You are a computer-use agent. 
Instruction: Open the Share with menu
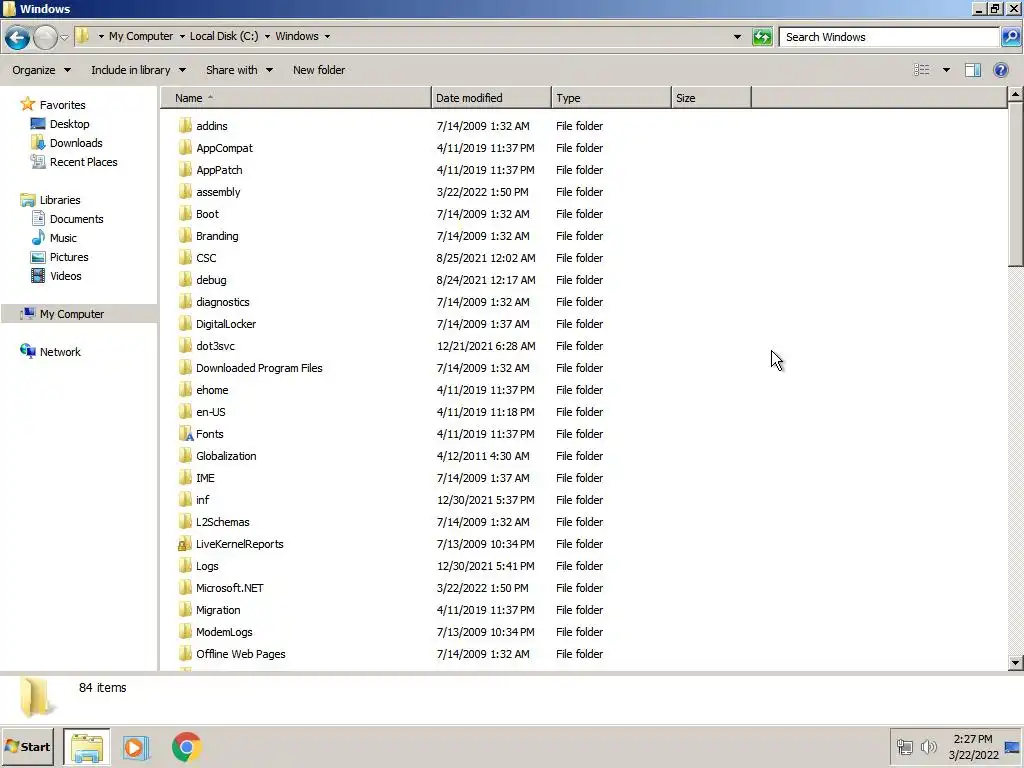[240, 70]
